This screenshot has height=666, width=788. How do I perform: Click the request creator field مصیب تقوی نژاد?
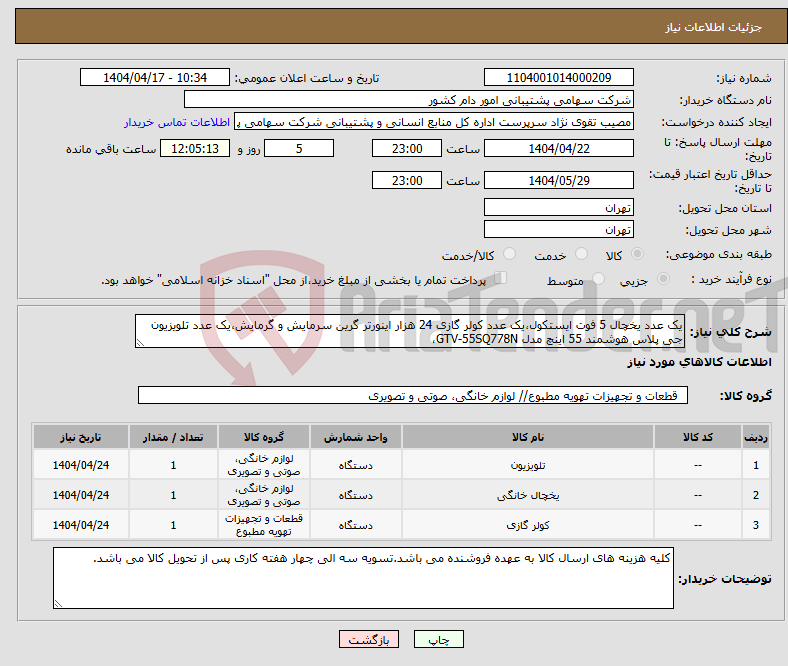point(434,122)
